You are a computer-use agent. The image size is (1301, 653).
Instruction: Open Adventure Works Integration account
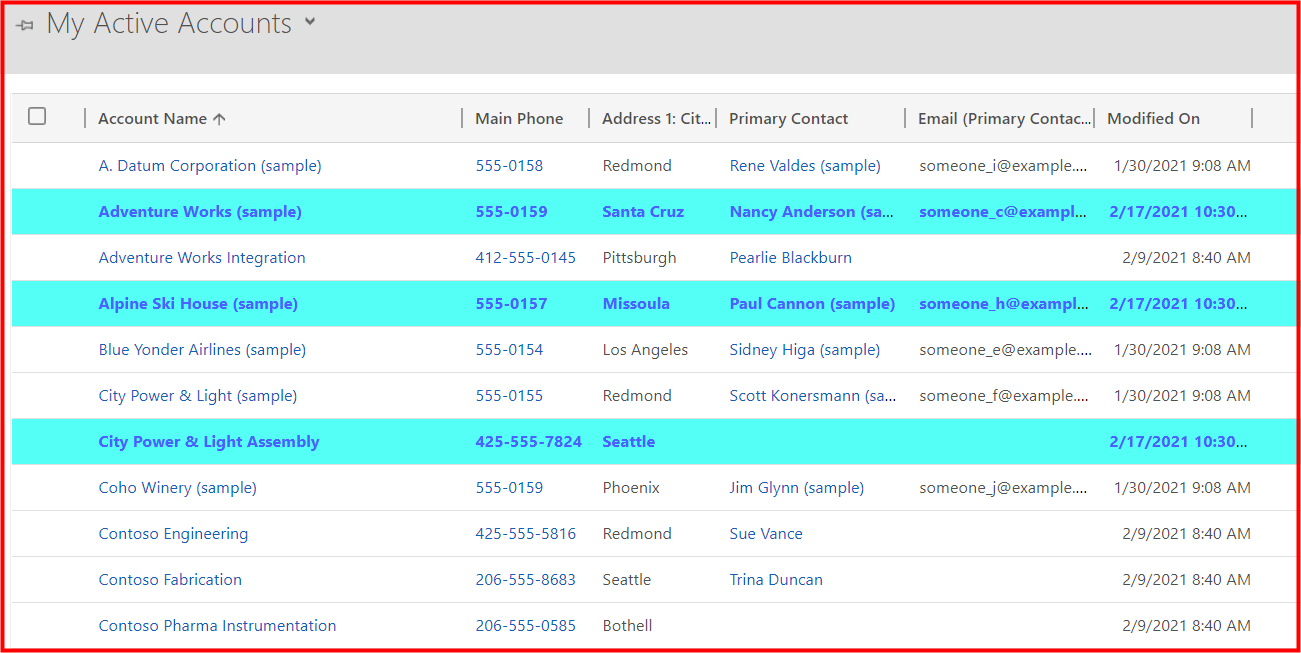point(202,258)
